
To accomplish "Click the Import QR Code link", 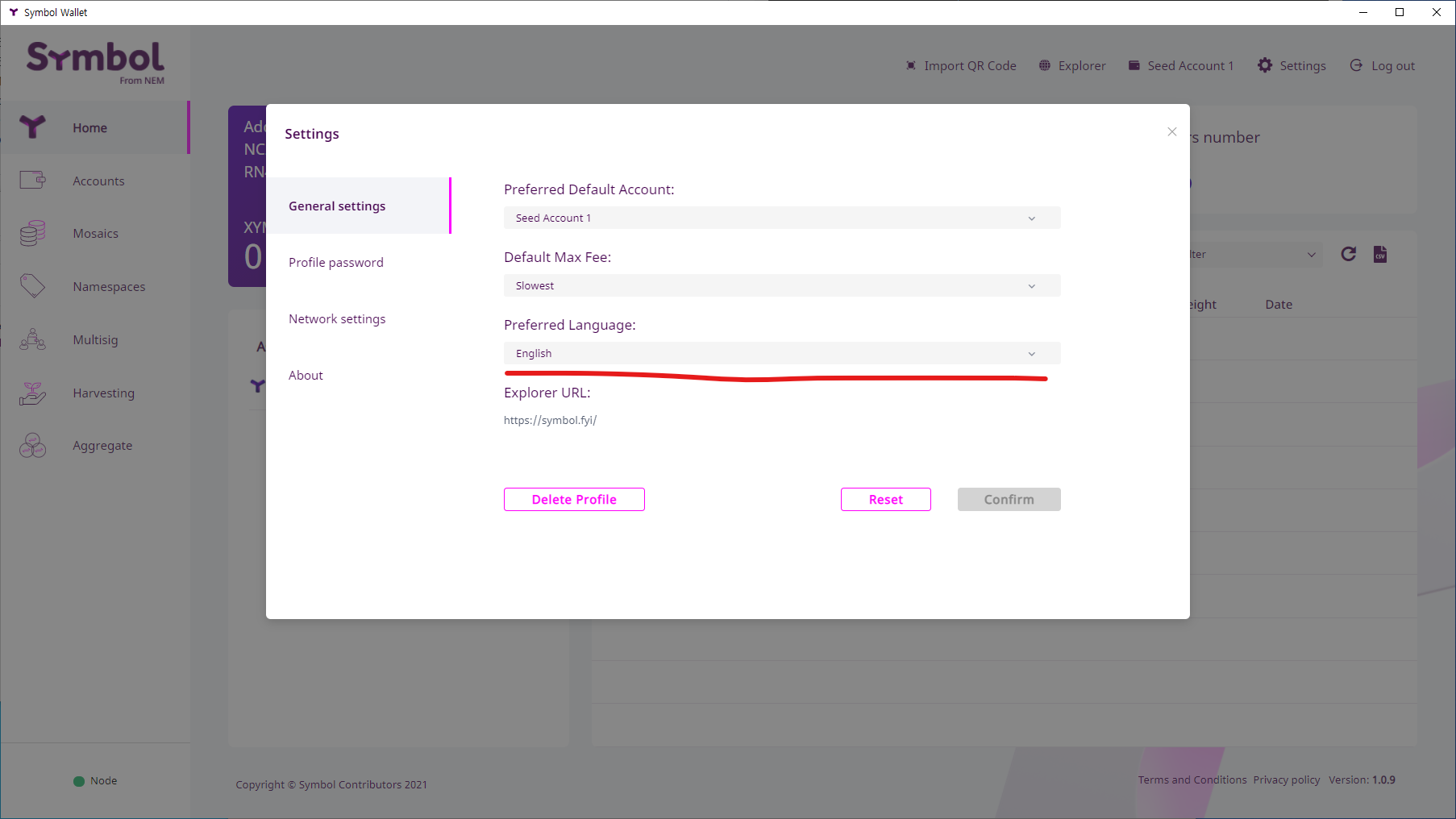I will (970, 65).
